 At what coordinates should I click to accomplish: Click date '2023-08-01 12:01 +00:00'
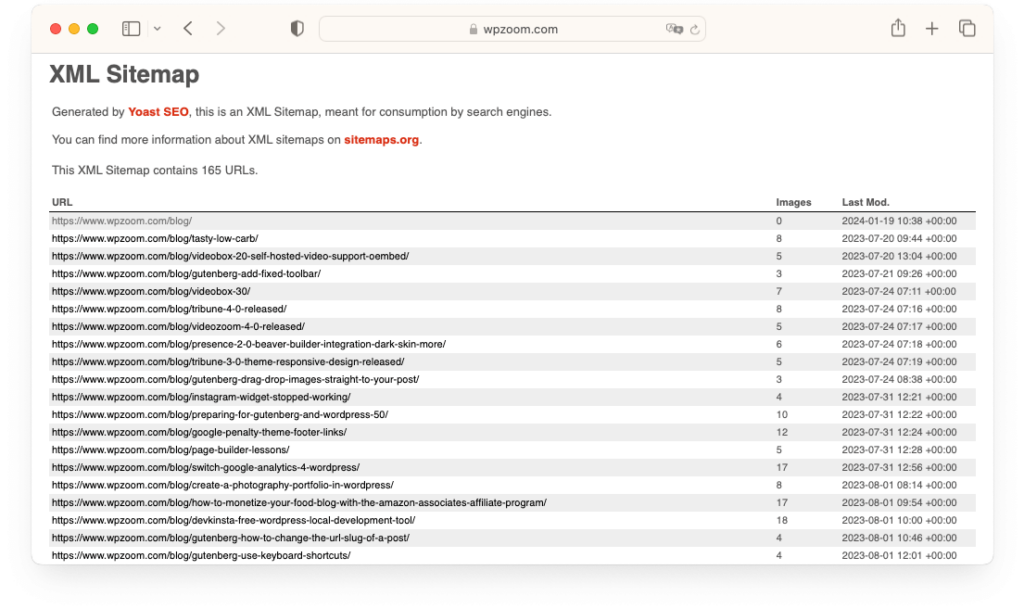coord(899,556)
